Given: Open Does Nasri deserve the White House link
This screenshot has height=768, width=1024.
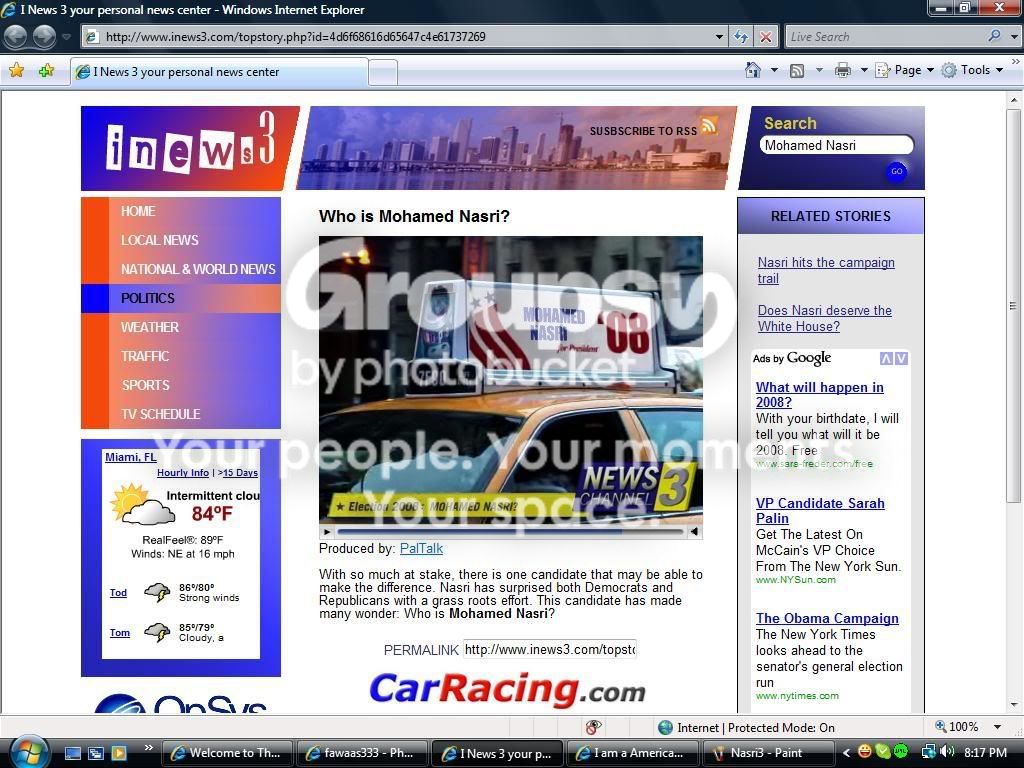Looking at the screenshot, I should point(825,318).
